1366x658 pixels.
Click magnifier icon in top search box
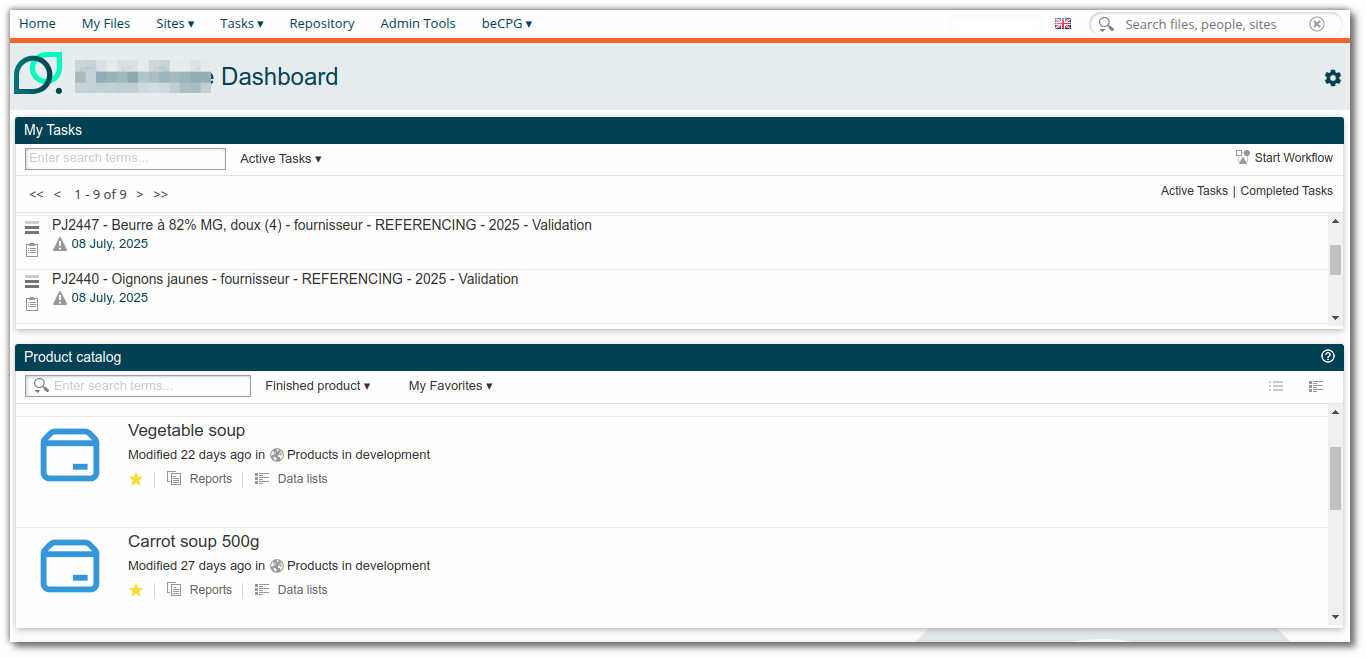[1106, 24]
